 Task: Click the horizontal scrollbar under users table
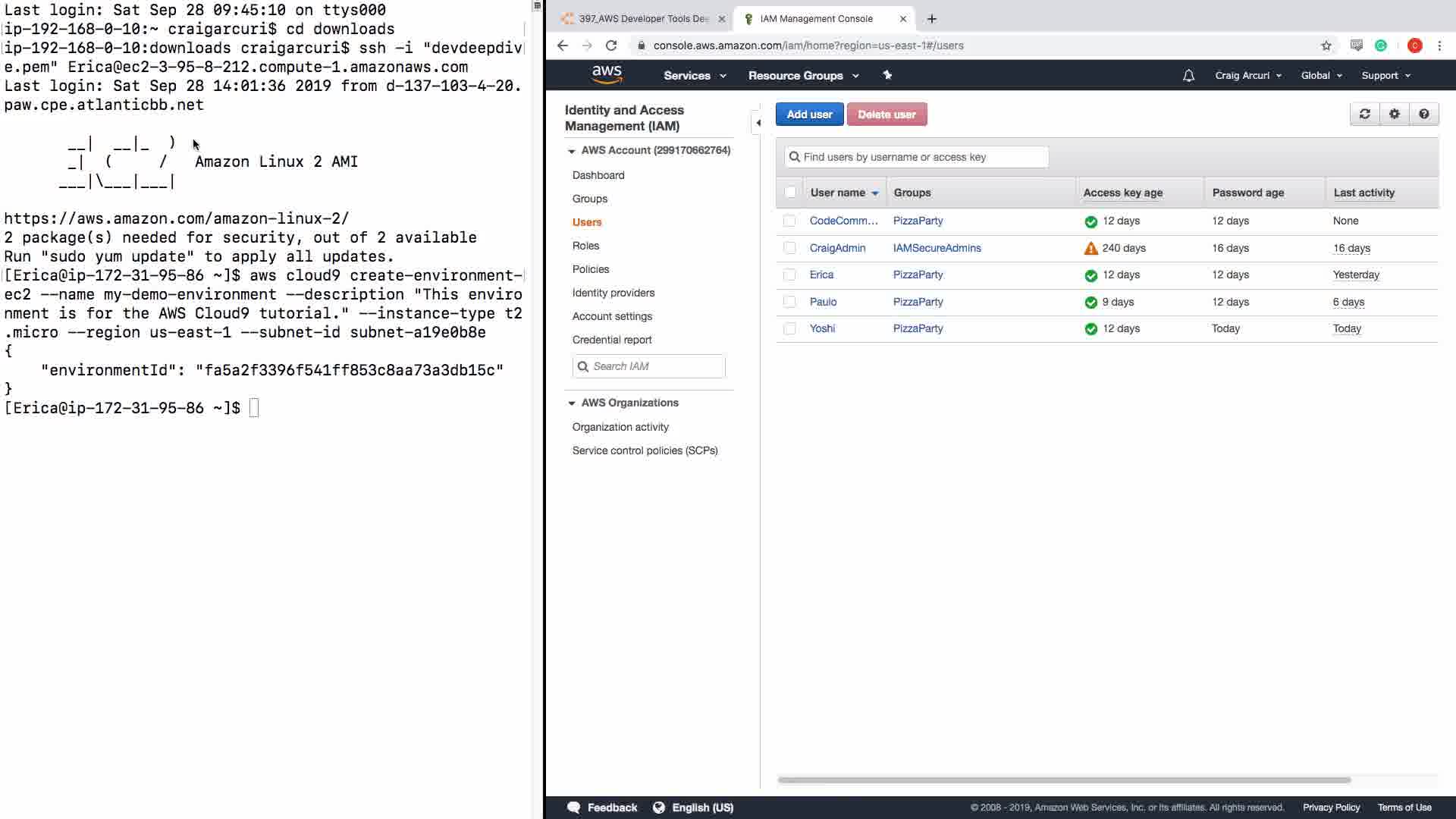click(1063, 780)
